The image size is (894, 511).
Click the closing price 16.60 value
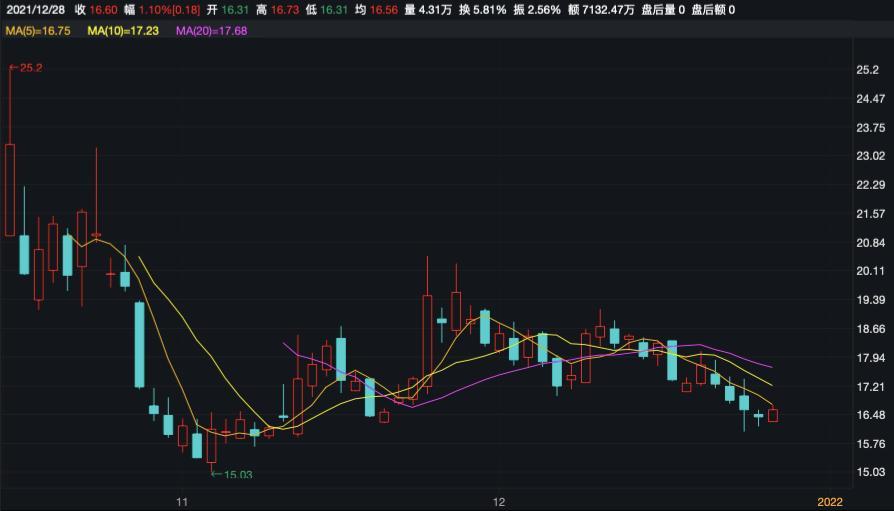point(103,10)
